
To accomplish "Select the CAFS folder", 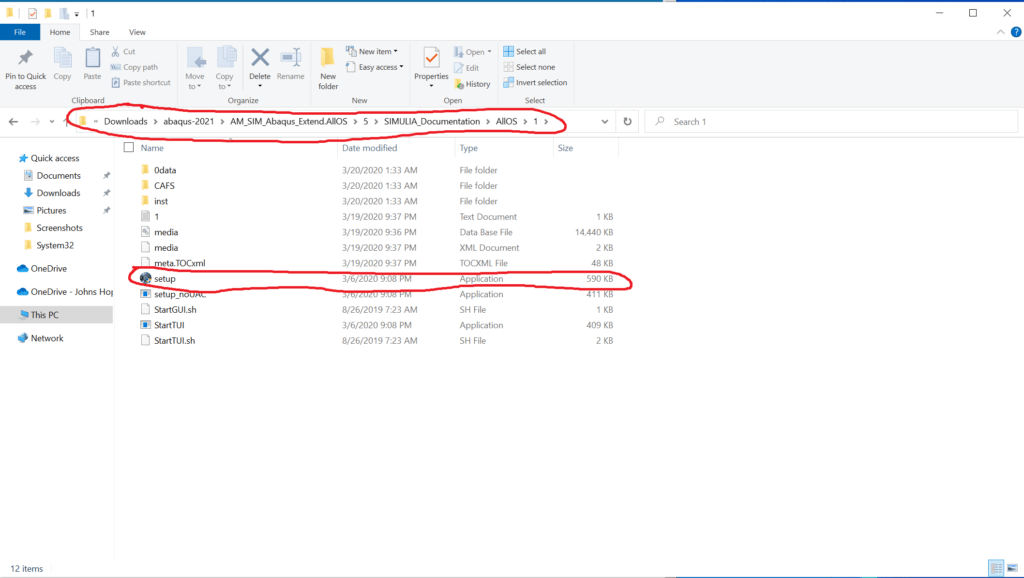I will (x=164, y=186).
